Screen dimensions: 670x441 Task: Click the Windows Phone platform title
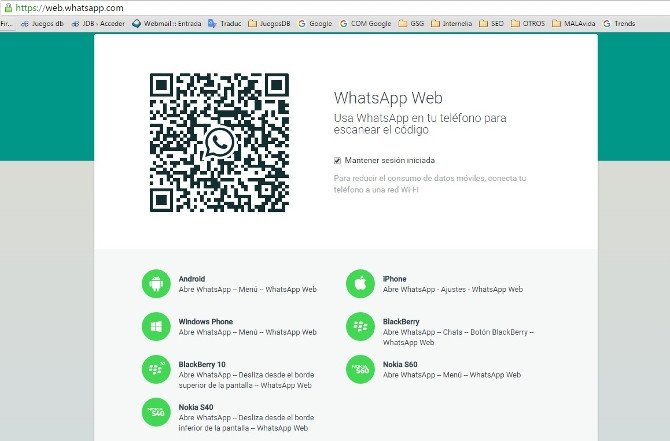click(x=206, y=321)
